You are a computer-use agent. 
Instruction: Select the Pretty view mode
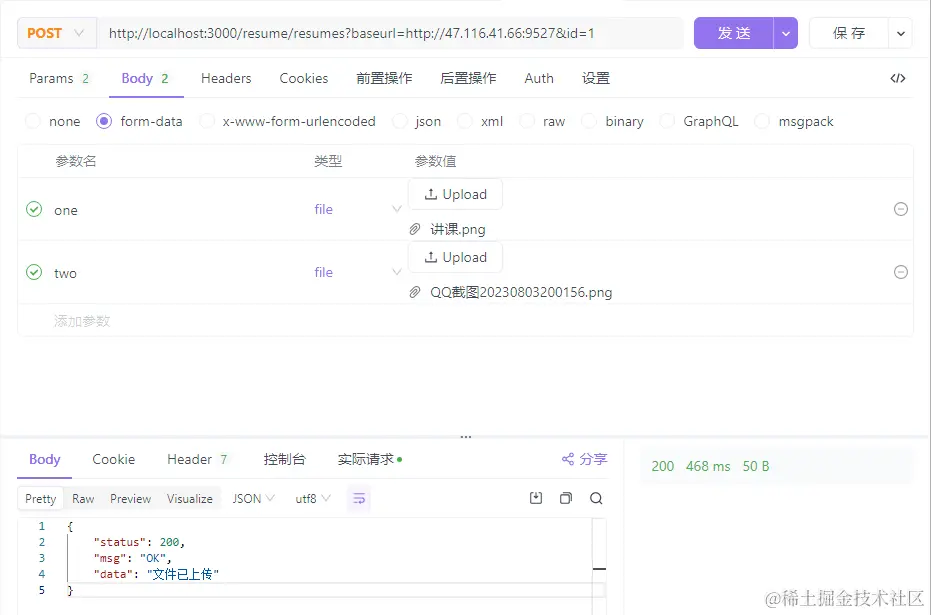[x=40, y=499]
